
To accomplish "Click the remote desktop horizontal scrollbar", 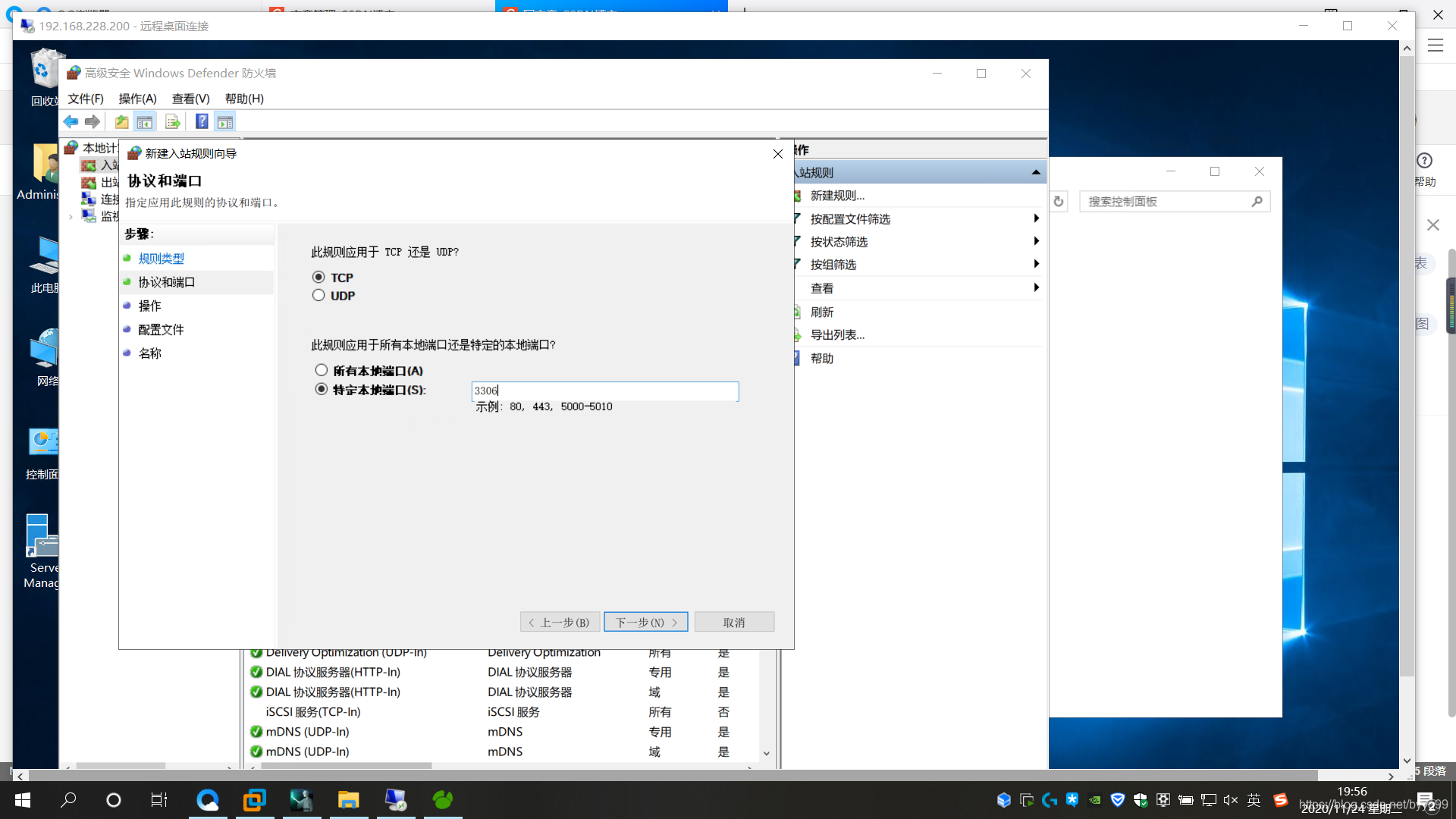I will point(673,776).
